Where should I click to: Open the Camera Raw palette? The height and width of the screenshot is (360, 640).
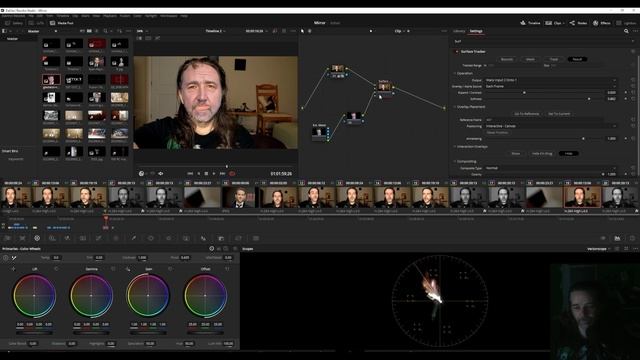pos(7,238)
